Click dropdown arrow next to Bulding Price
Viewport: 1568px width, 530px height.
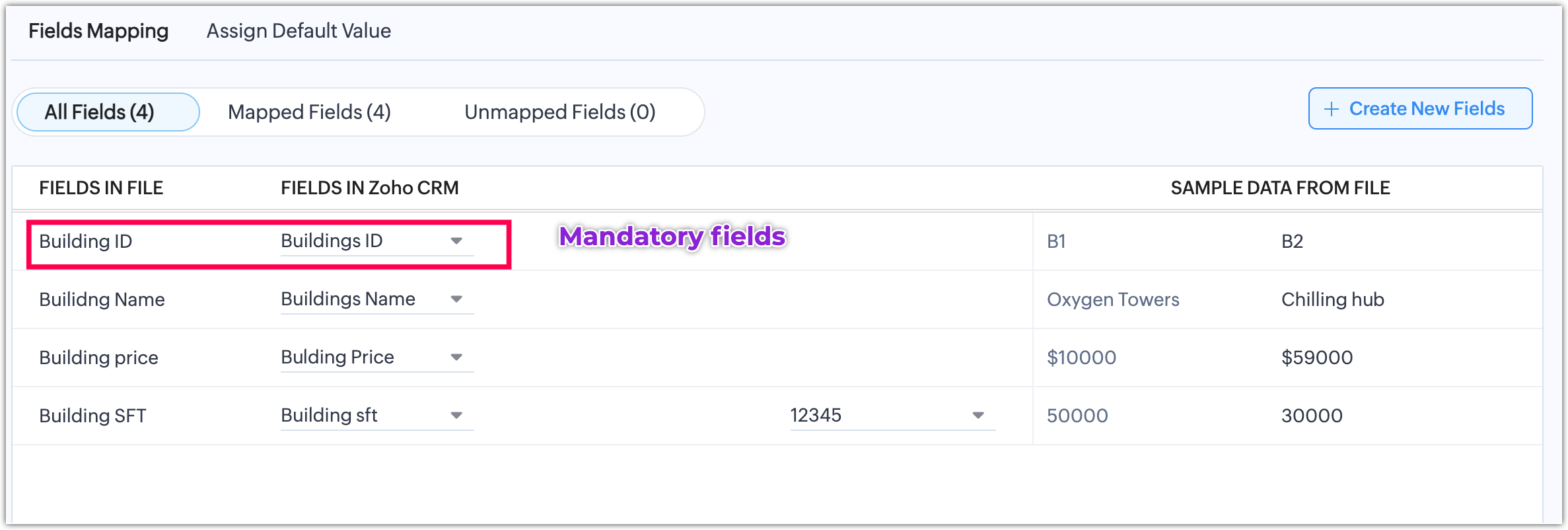456,358
